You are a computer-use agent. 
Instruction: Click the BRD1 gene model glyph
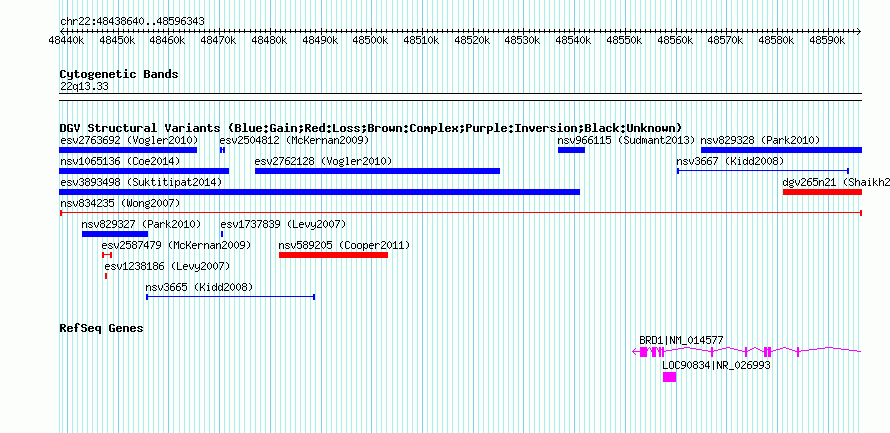tap(747, 352)
